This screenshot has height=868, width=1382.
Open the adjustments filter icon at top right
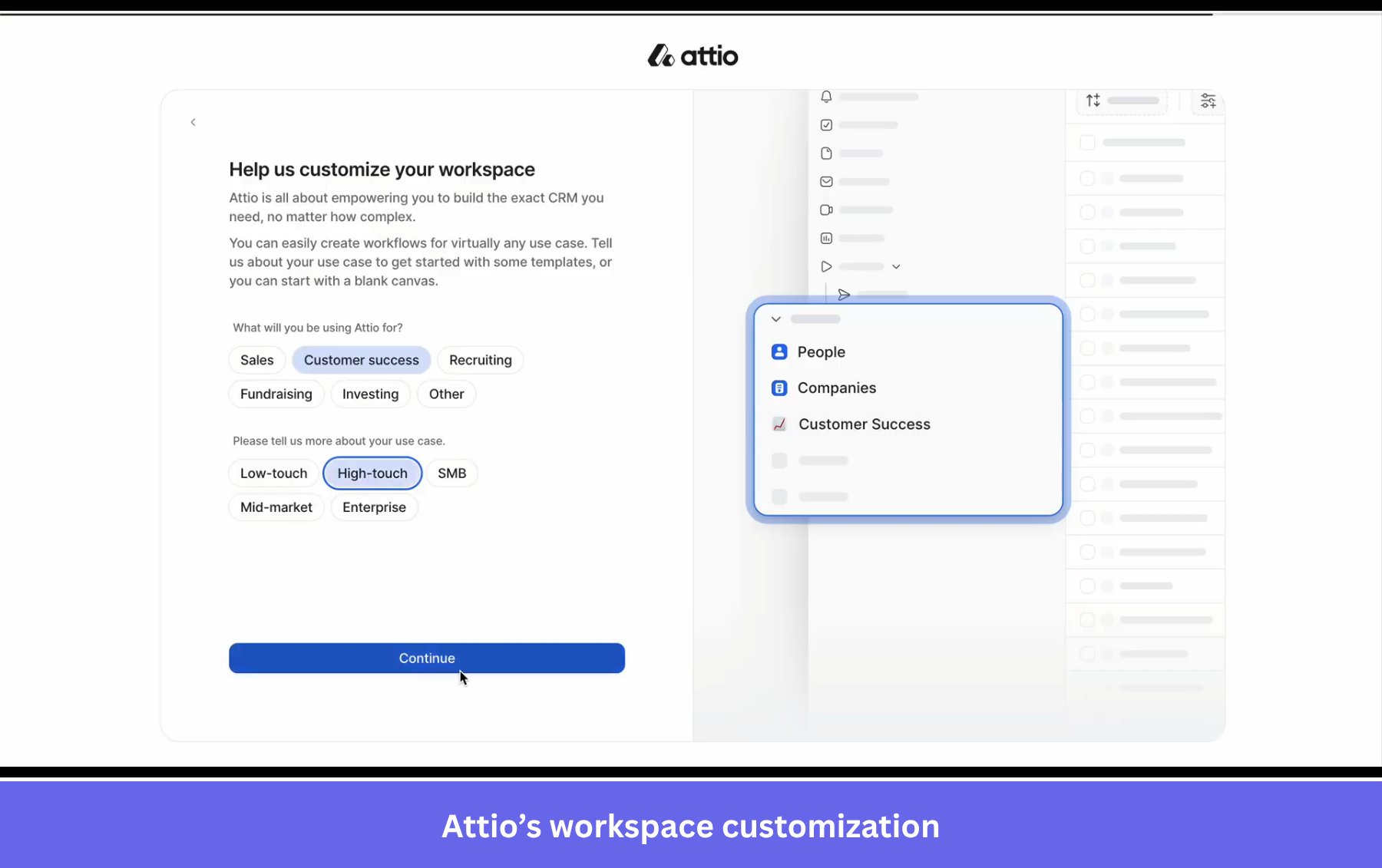[x=1207, y=101]
